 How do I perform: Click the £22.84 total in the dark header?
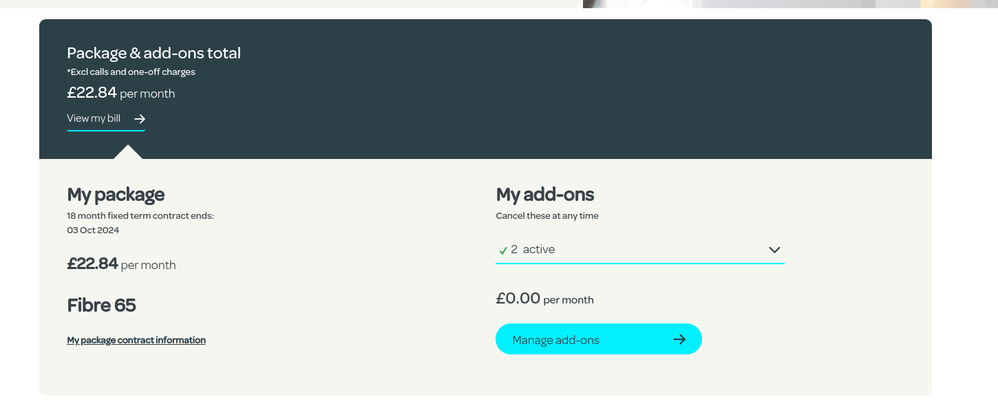pos(92,93)
